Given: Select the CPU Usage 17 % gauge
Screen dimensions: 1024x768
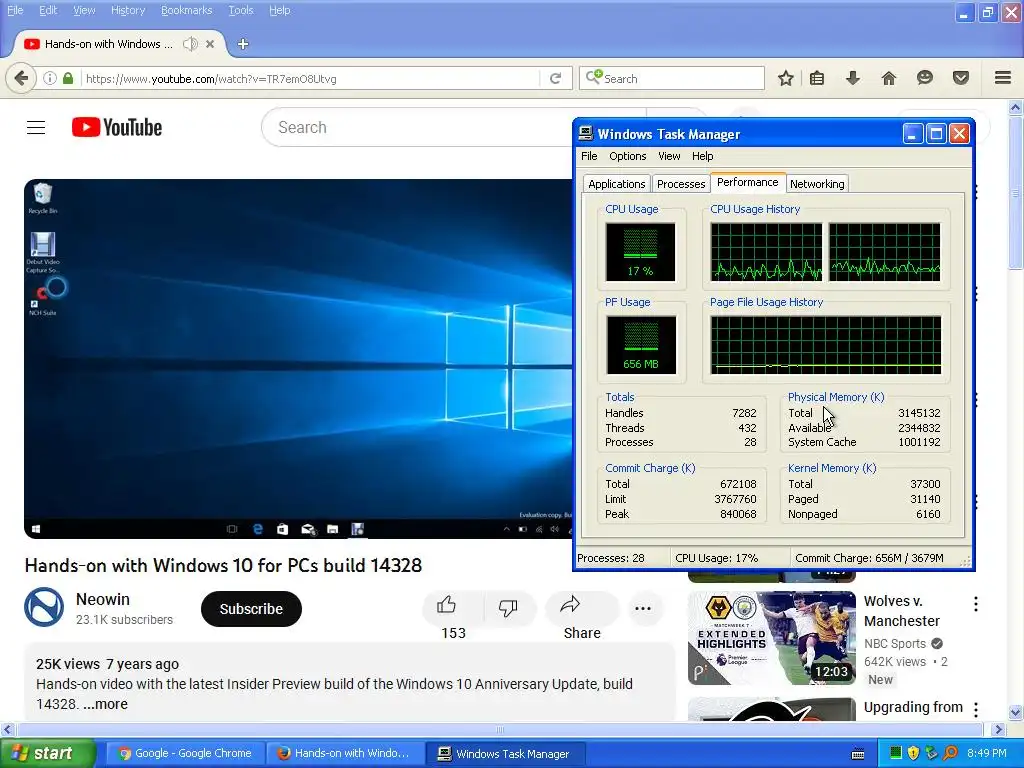Looking at the screenshot, I should [640, 252].
